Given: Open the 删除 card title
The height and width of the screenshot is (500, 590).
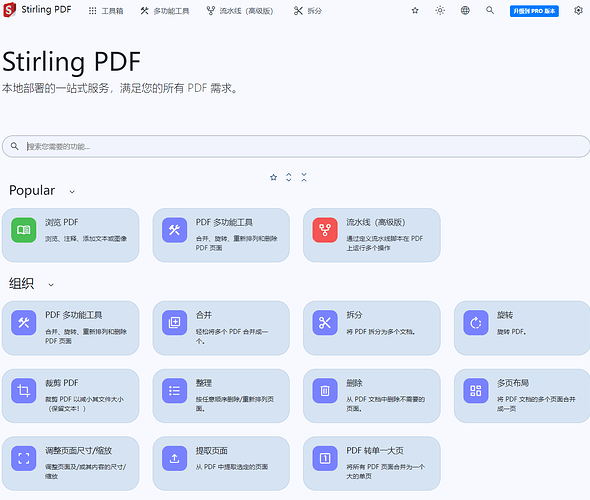Looking at the screenshot, I should click(354, 383).
